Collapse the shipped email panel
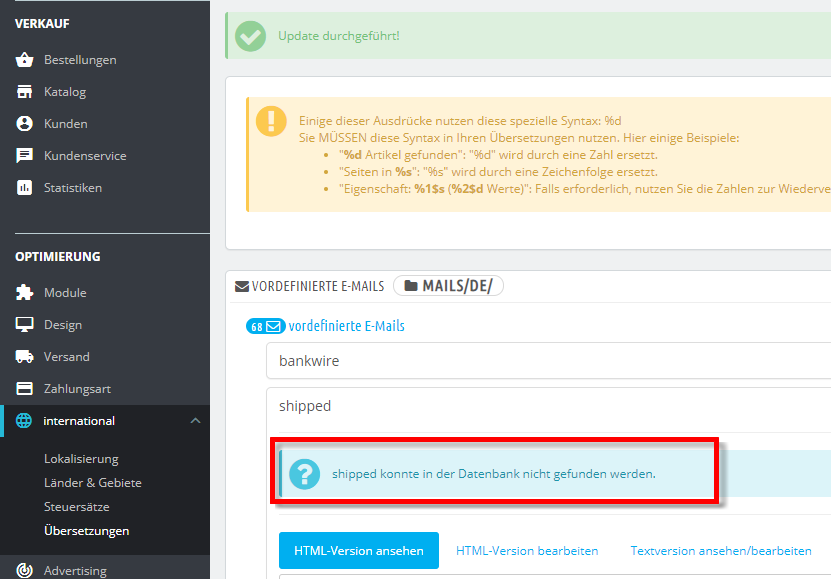The image size is (831, 579). point(549,406)
